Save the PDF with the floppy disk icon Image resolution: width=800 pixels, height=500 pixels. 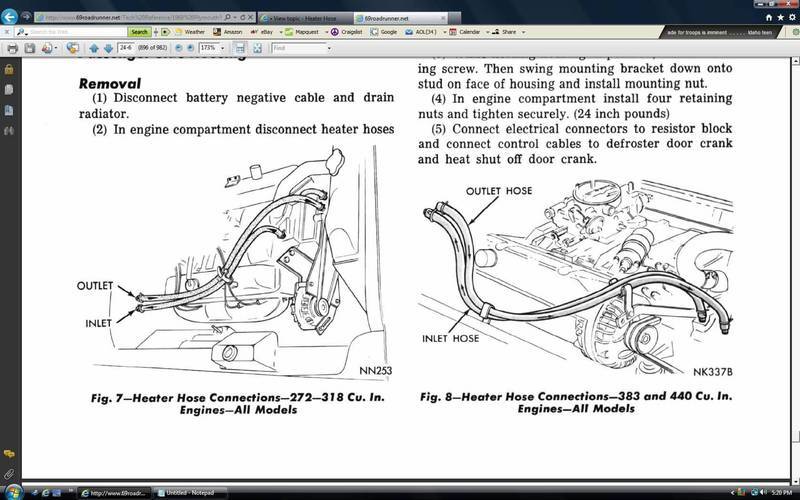[x=30, y=48]
